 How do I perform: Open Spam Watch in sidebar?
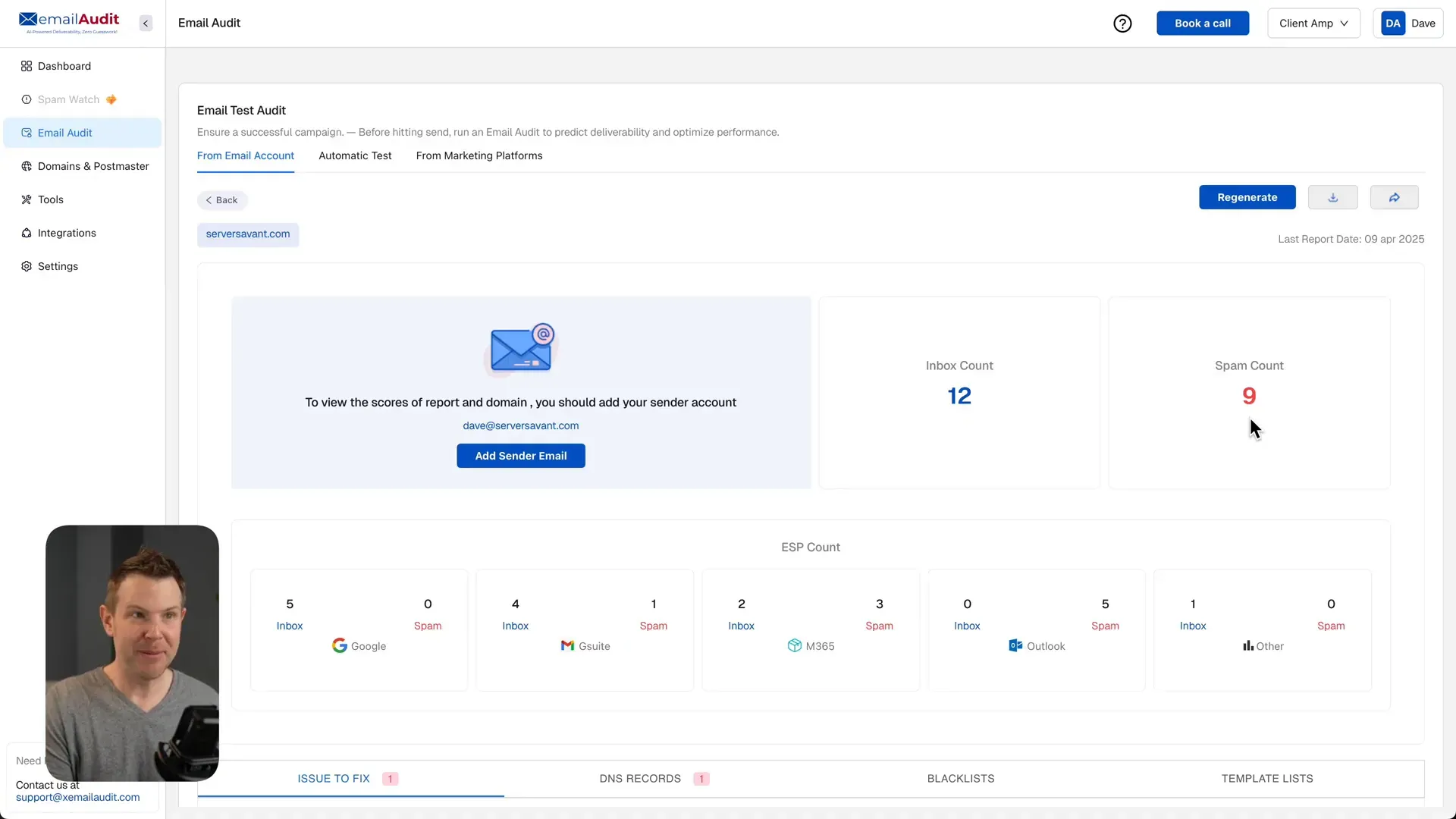tap(83, 99)
